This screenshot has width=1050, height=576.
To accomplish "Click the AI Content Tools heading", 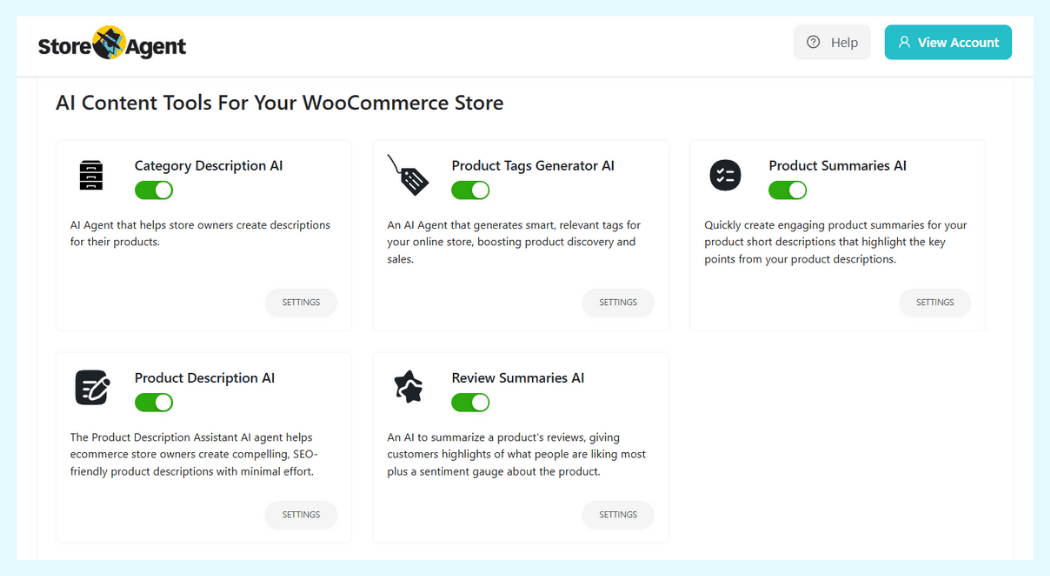I will [279, 103].
